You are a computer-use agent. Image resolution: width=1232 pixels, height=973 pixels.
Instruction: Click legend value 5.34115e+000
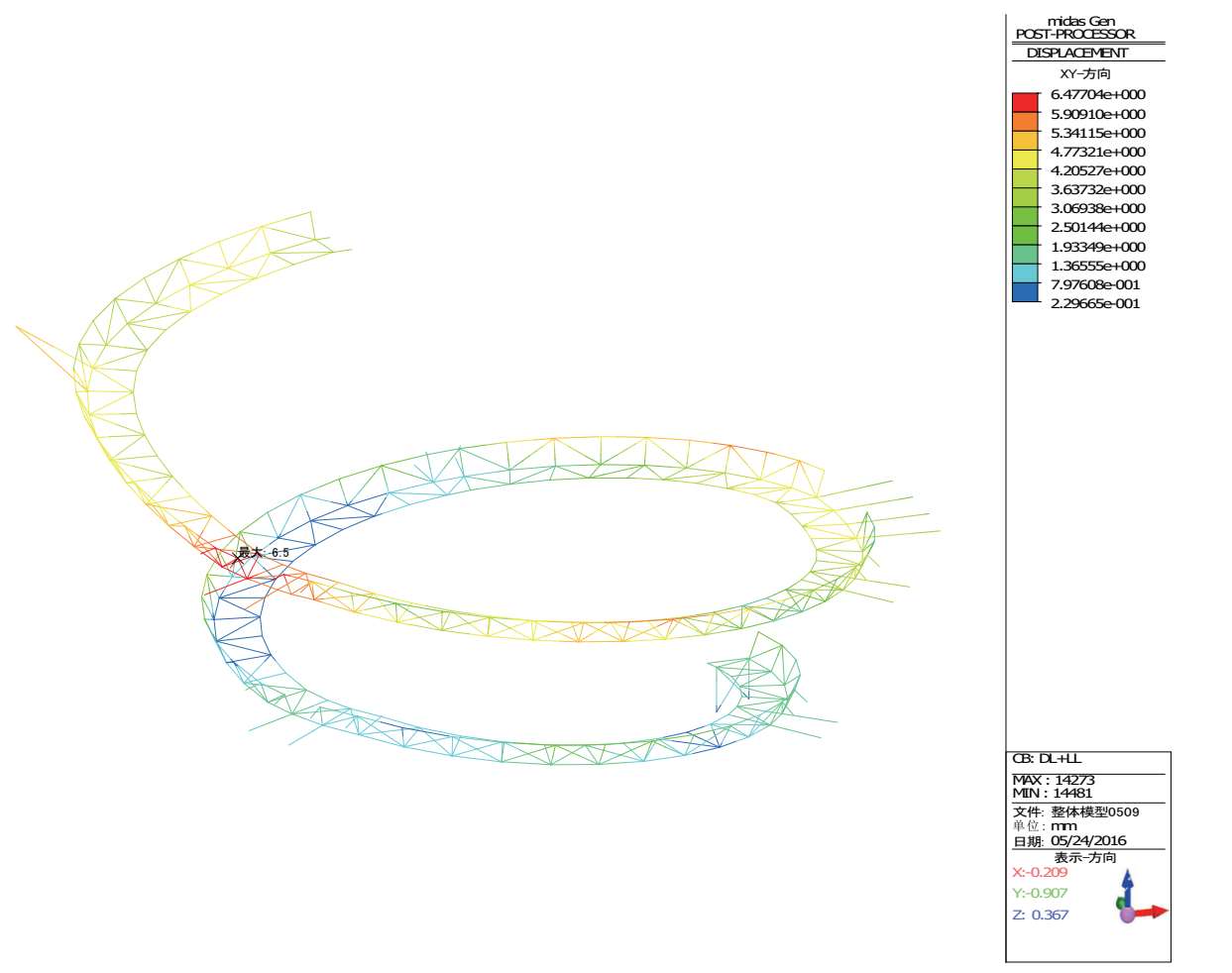(x=1097, y=133)
